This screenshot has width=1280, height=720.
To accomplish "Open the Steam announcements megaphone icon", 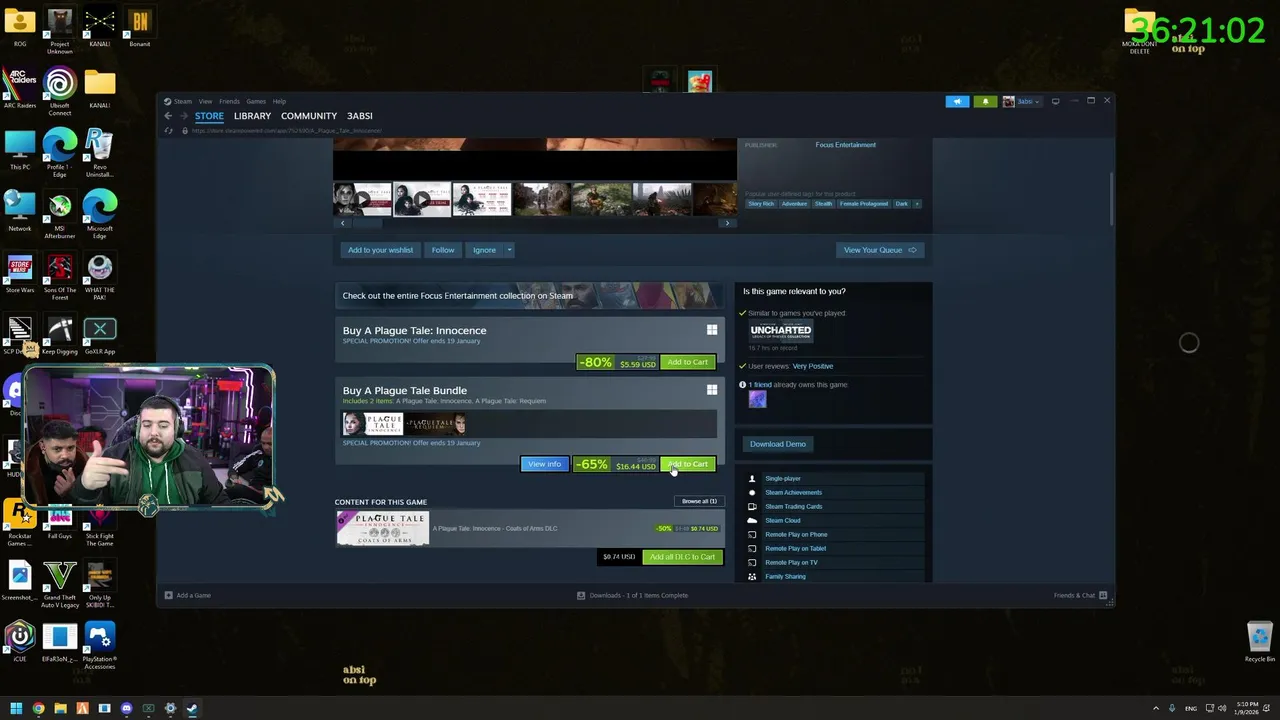I will [957, 101].
